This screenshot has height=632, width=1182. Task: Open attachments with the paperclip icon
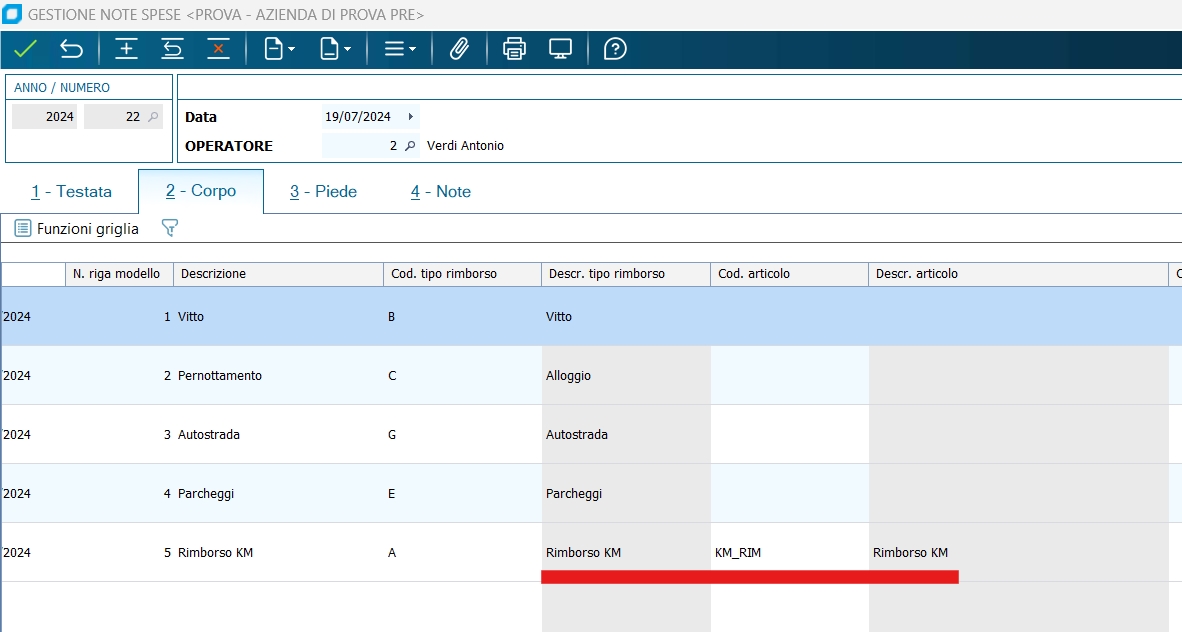tap(459, 49)
